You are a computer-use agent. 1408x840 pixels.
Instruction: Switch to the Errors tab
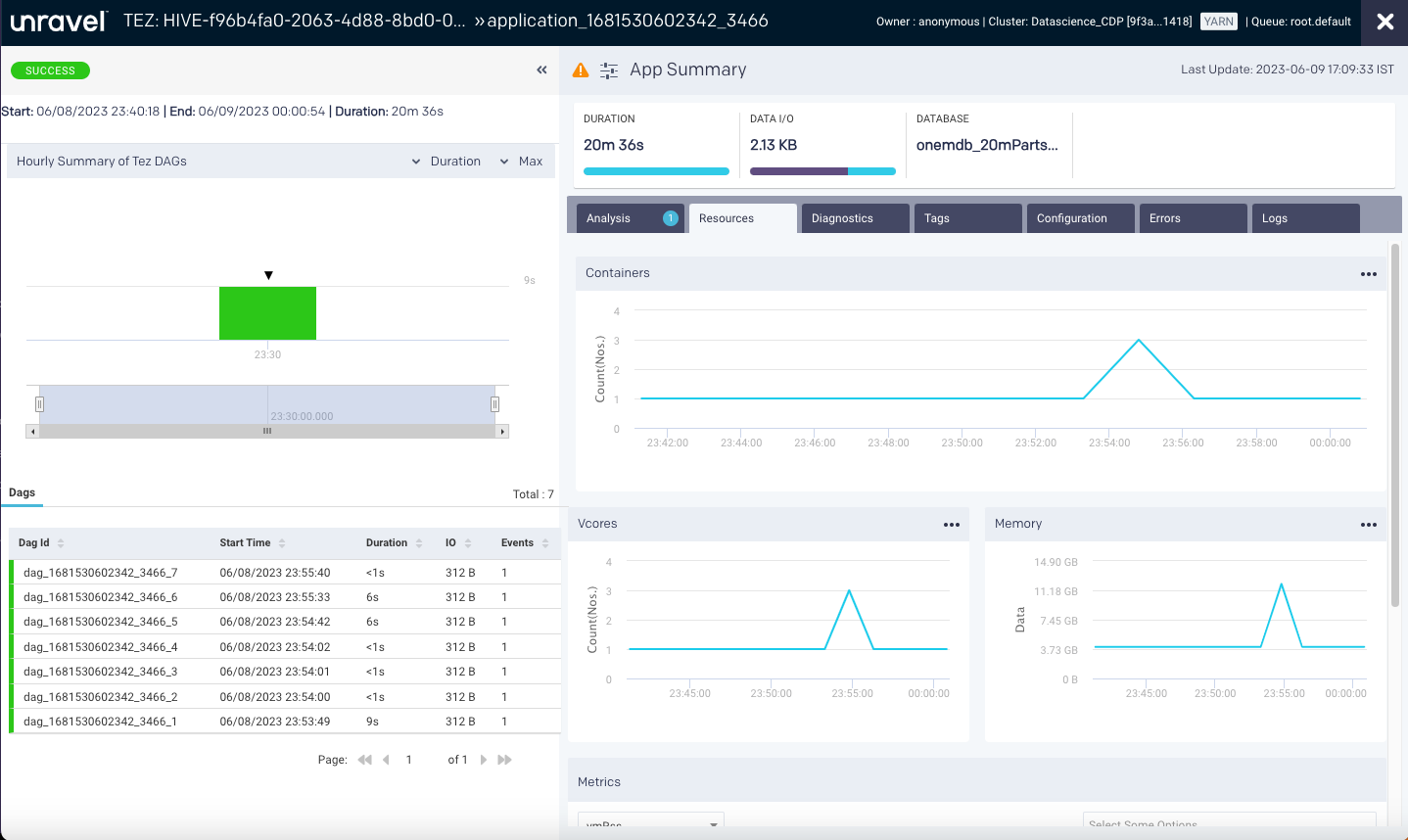coord(1194,218)
